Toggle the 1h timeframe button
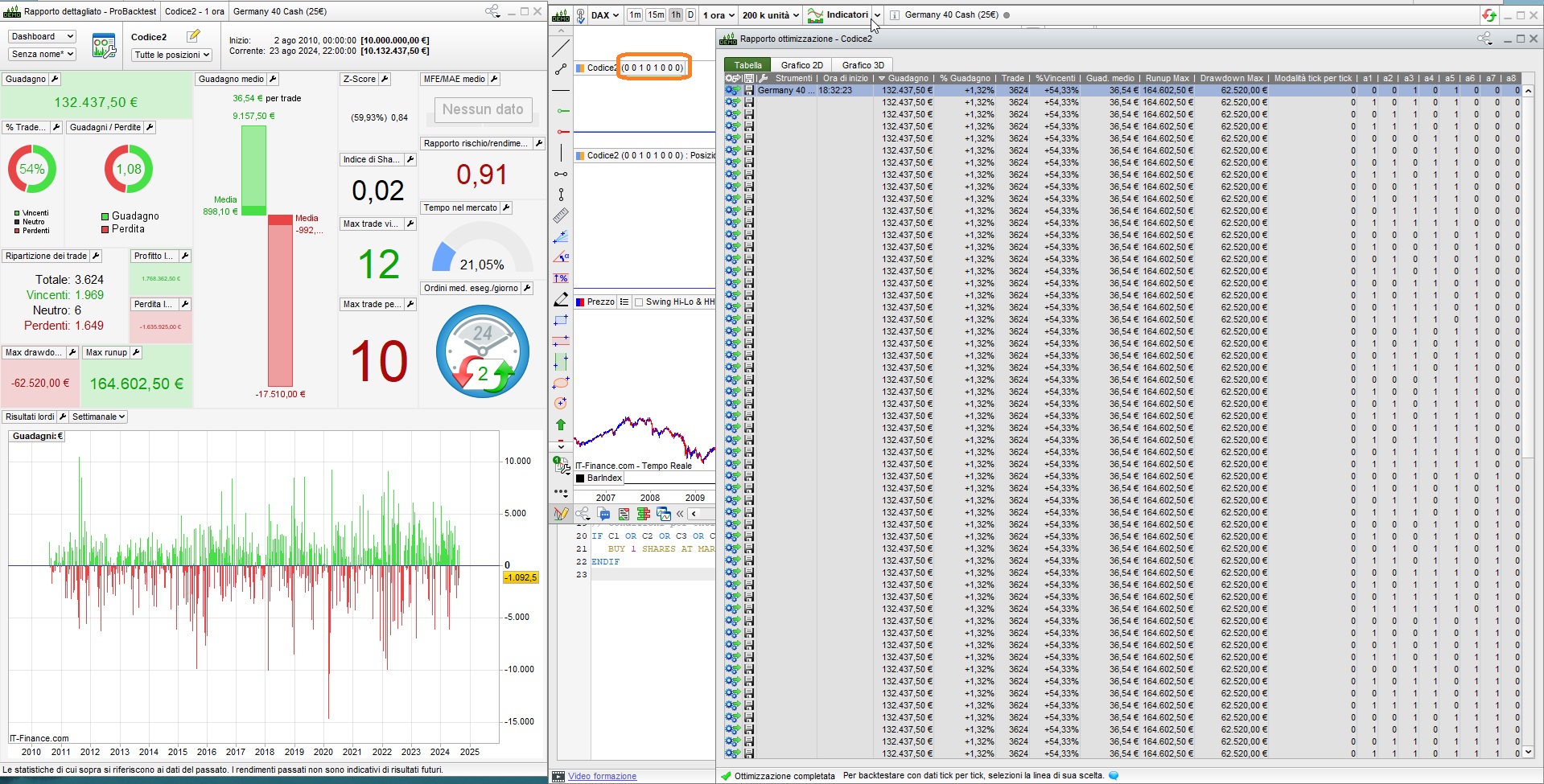Viewport: 1544px width, 784px height. [x=676, y=15]
